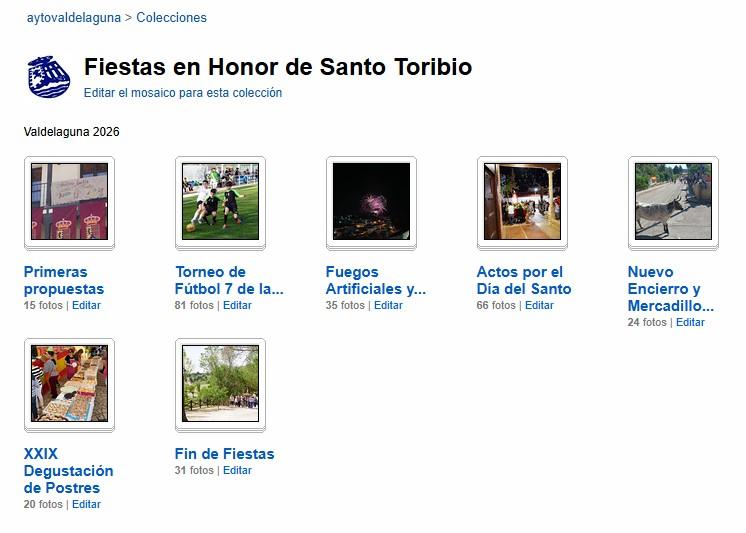This screenshot has width=746, height=533.
Task: Click Editar under Fin de Fiestas
Action: pos(237,471)
